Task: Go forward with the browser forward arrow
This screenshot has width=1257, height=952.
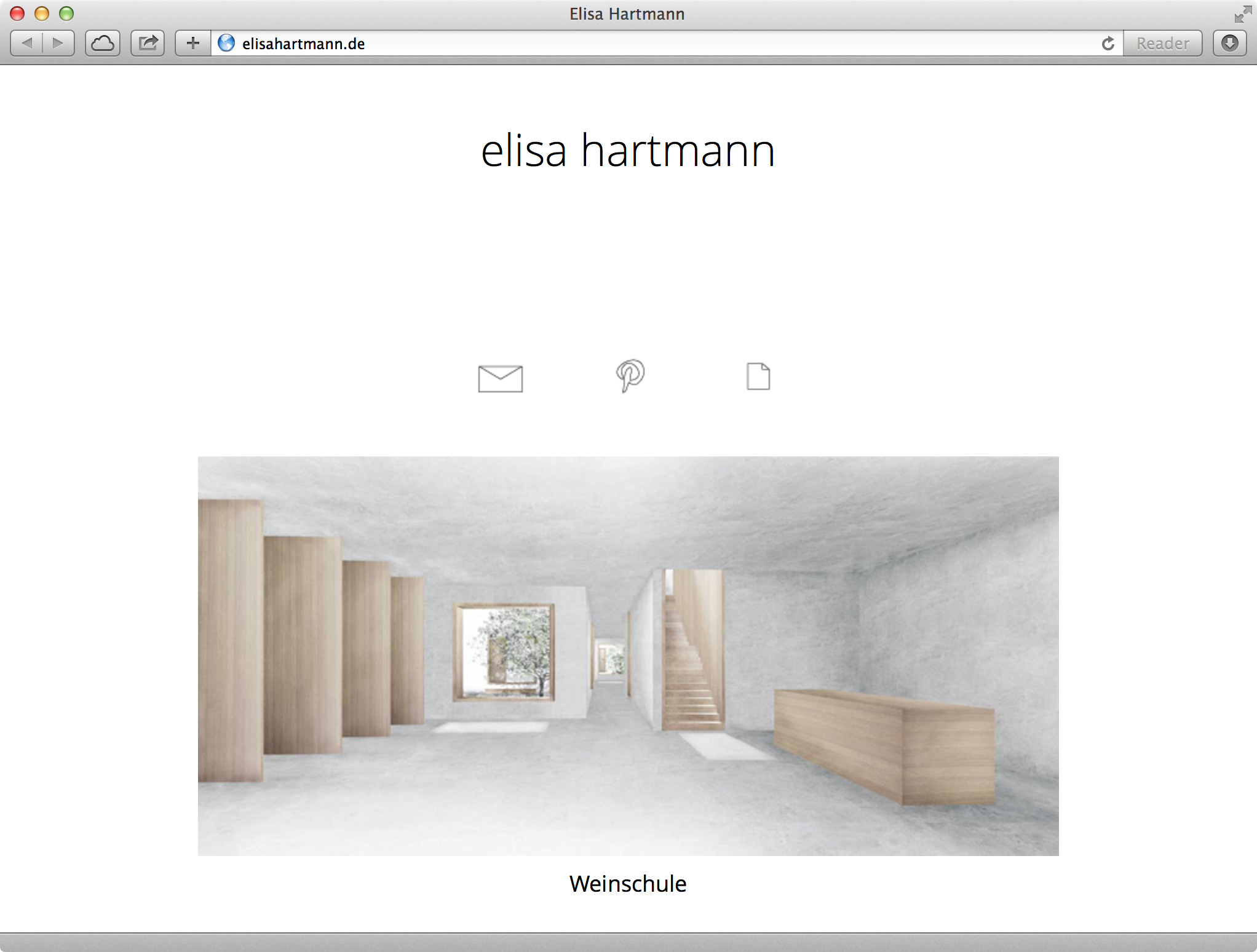Action: coord(58,43)
